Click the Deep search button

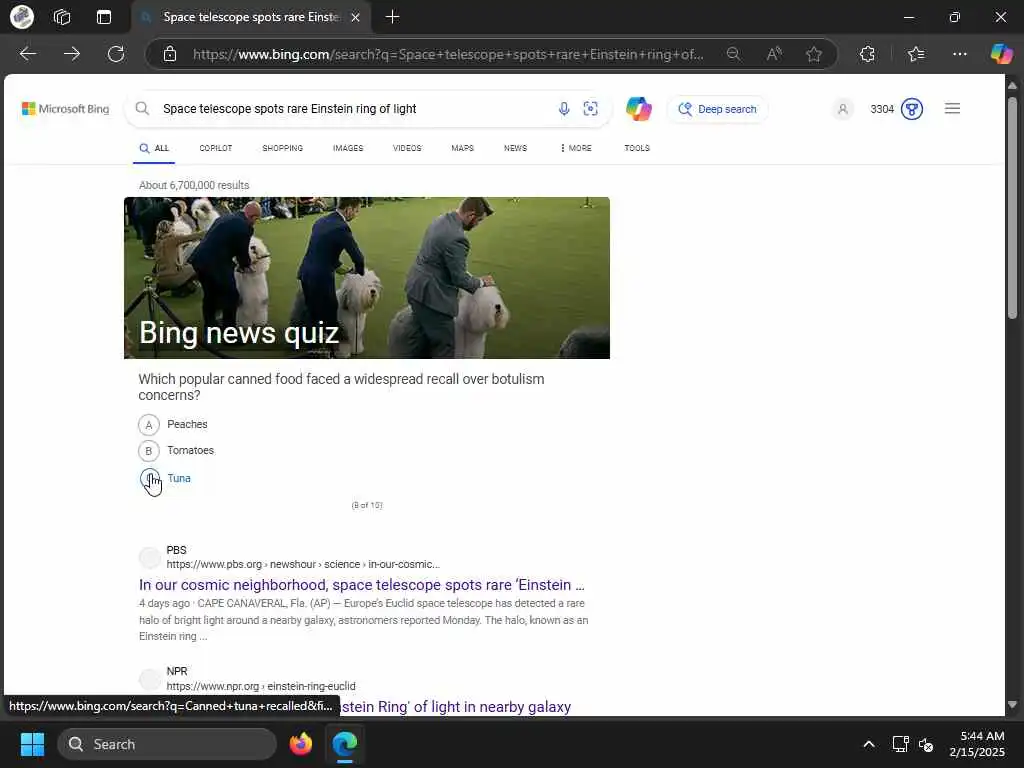coord(717,109)
